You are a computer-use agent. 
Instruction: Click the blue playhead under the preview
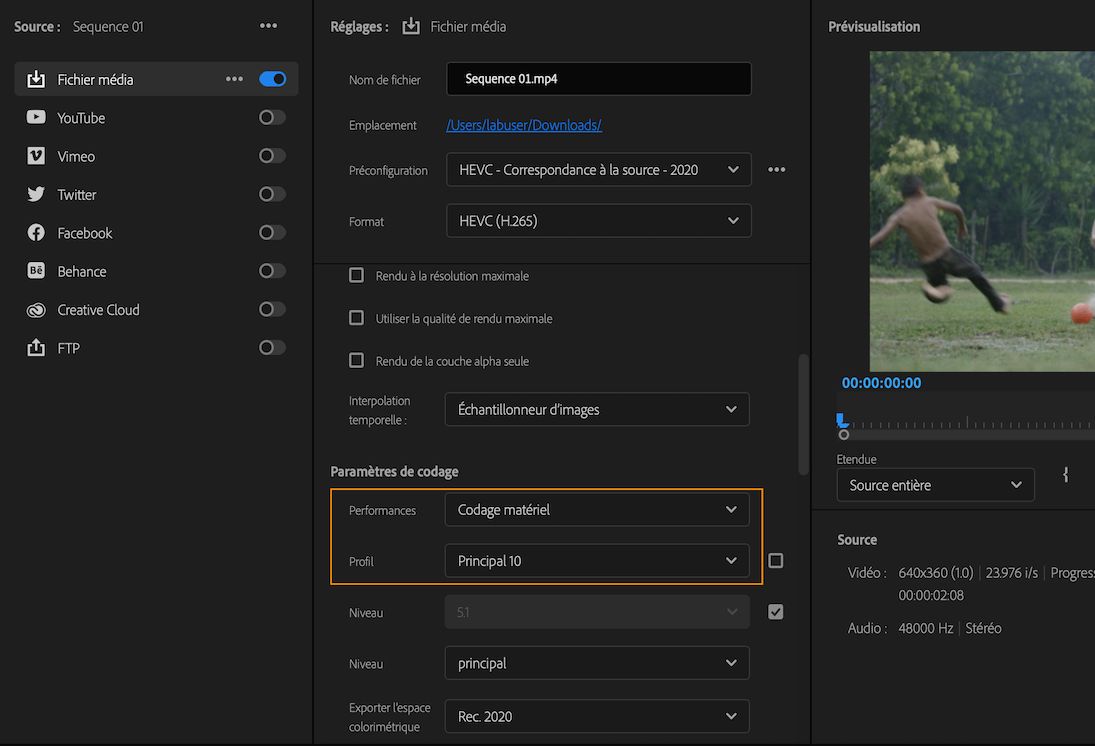(x=840, y=420)
